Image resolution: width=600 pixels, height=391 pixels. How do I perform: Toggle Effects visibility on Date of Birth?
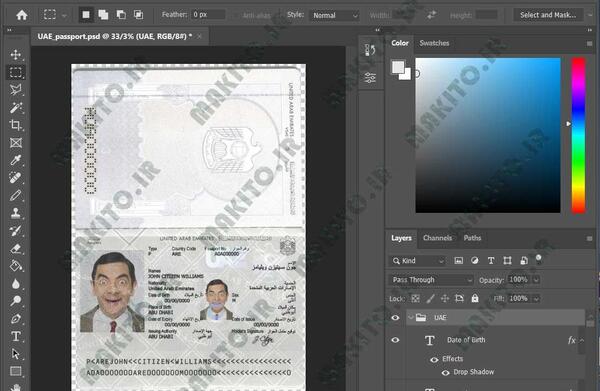pos(434,359)
